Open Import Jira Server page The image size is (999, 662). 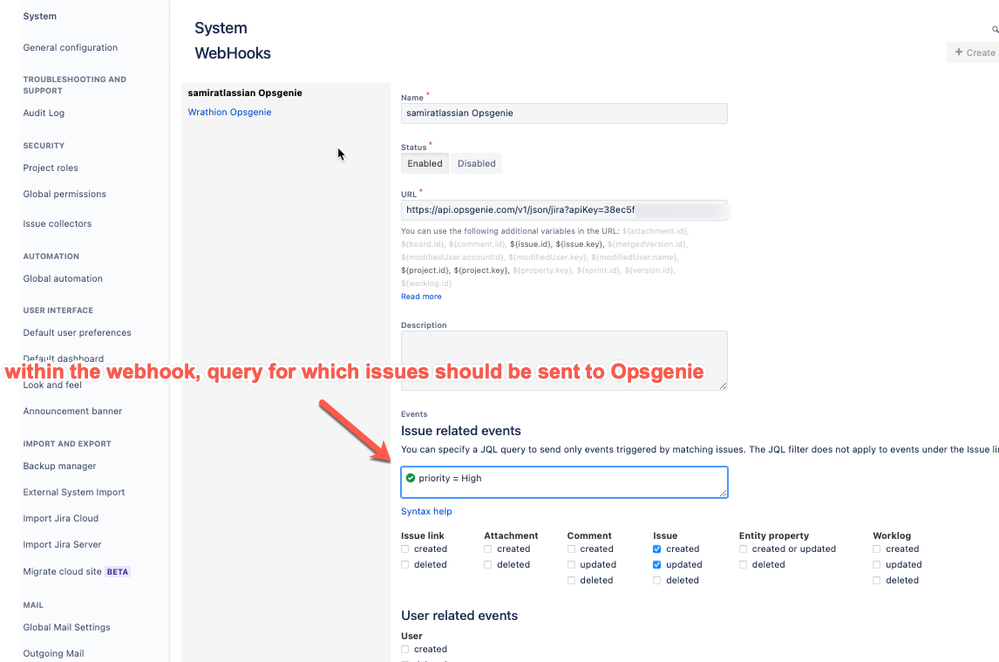click(x=62, y=545)
